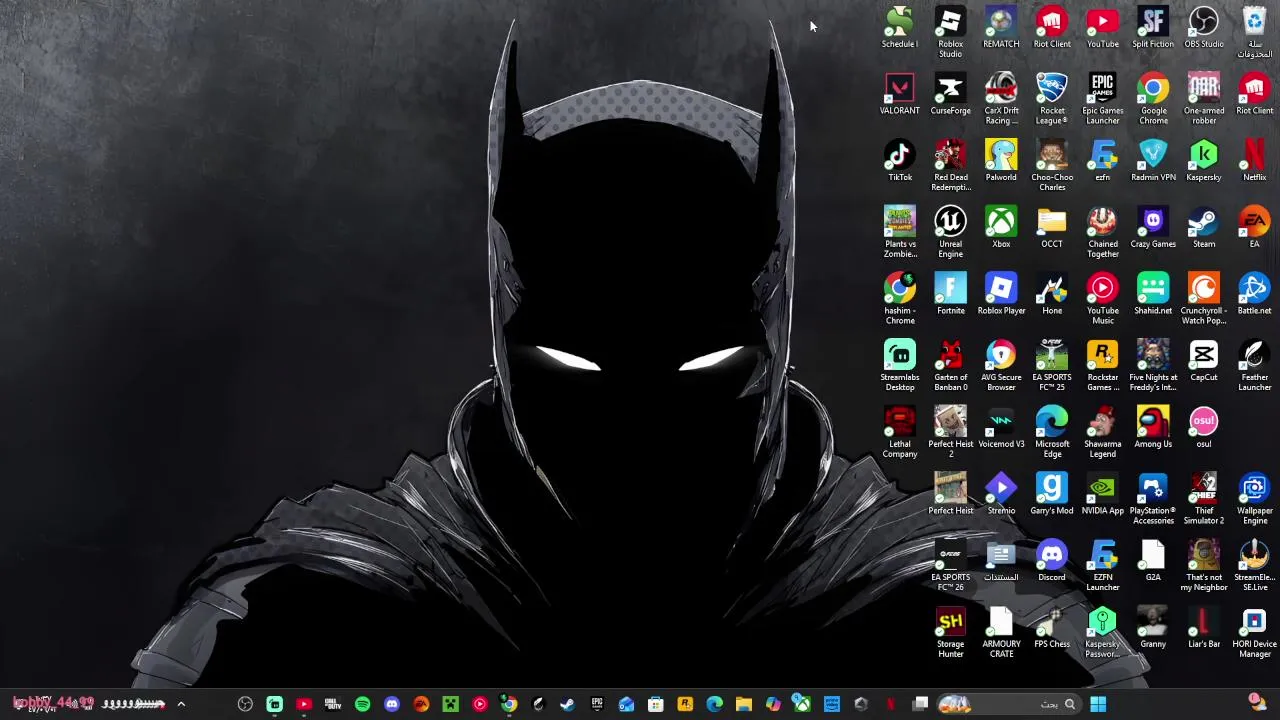Open the Choo-Choo Charles shortcut
The image size is (1280, 720).
click(1052, 166)
